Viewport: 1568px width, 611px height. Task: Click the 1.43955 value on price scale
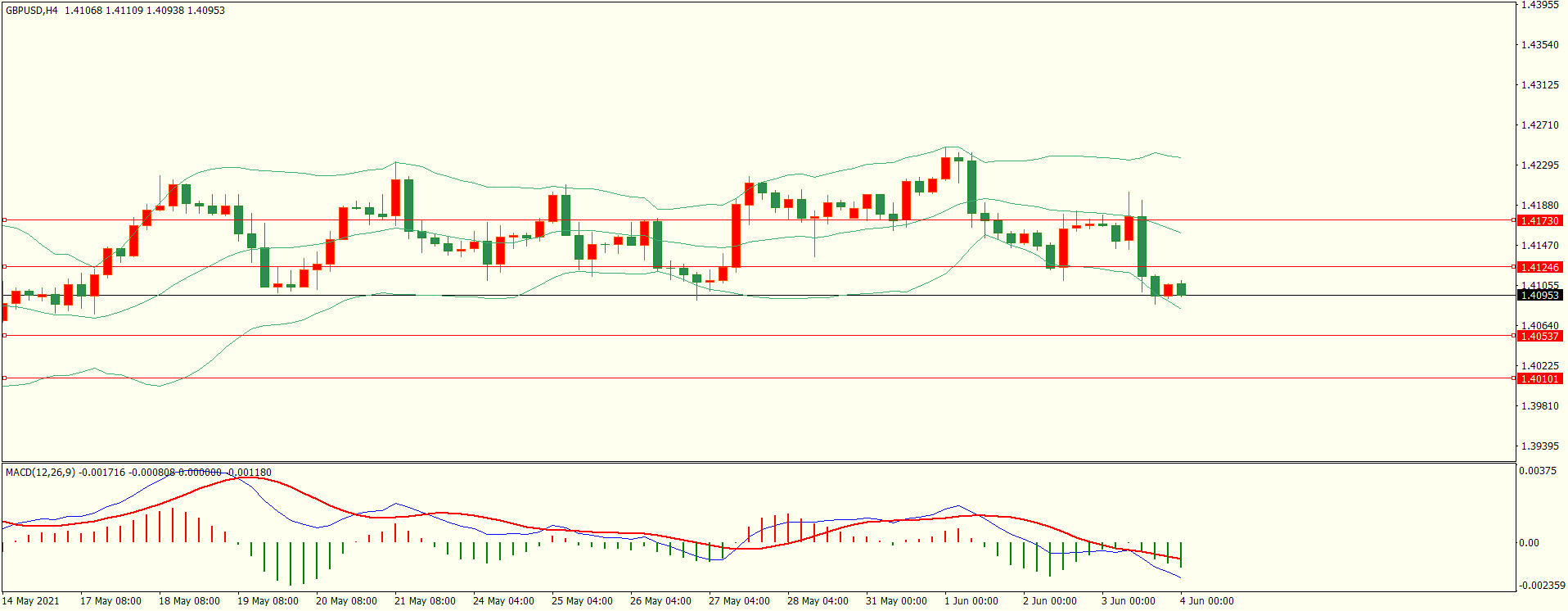1539,5
